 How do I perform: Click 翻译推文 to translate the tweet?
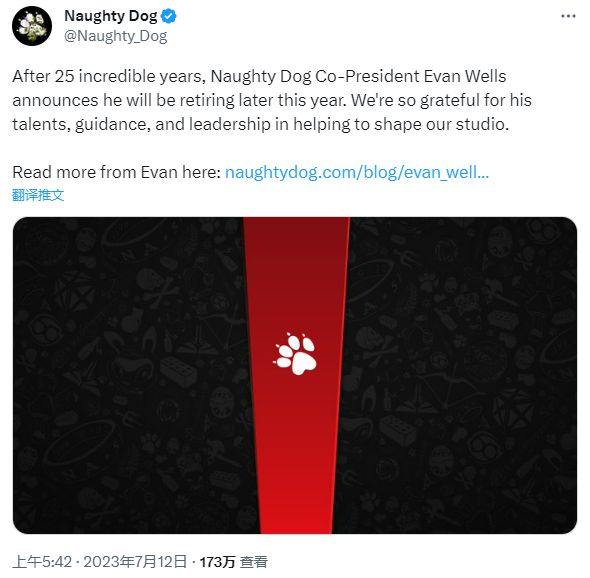click(x=38, y=195)
